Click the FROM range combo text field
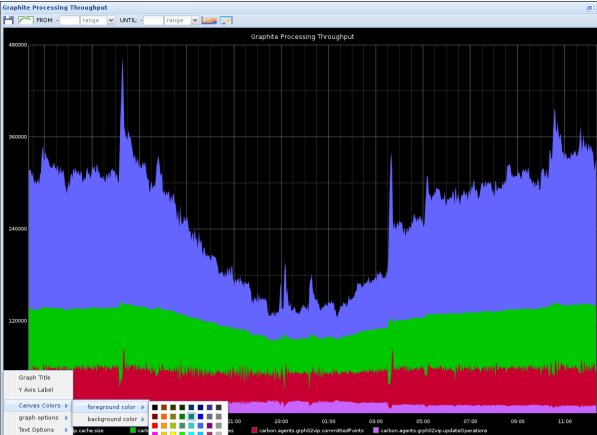 [x=94, y=20]
